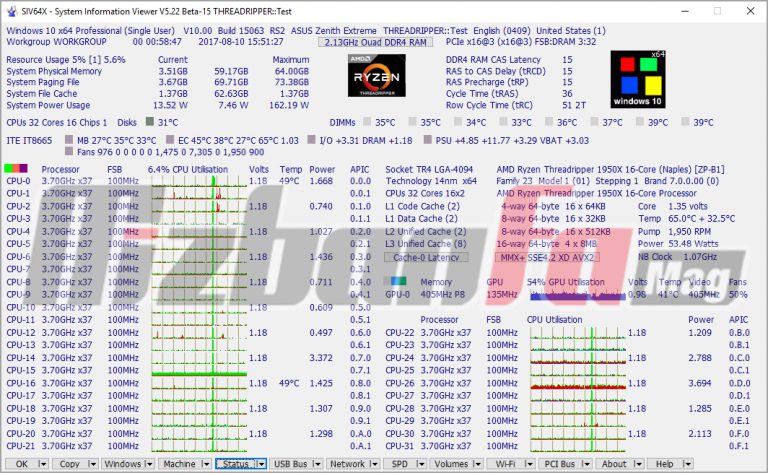Viewport: 768px width, 473px height.
Task: Expand the Machine button dropdown arrow
Action: click(x=204, y=464)
